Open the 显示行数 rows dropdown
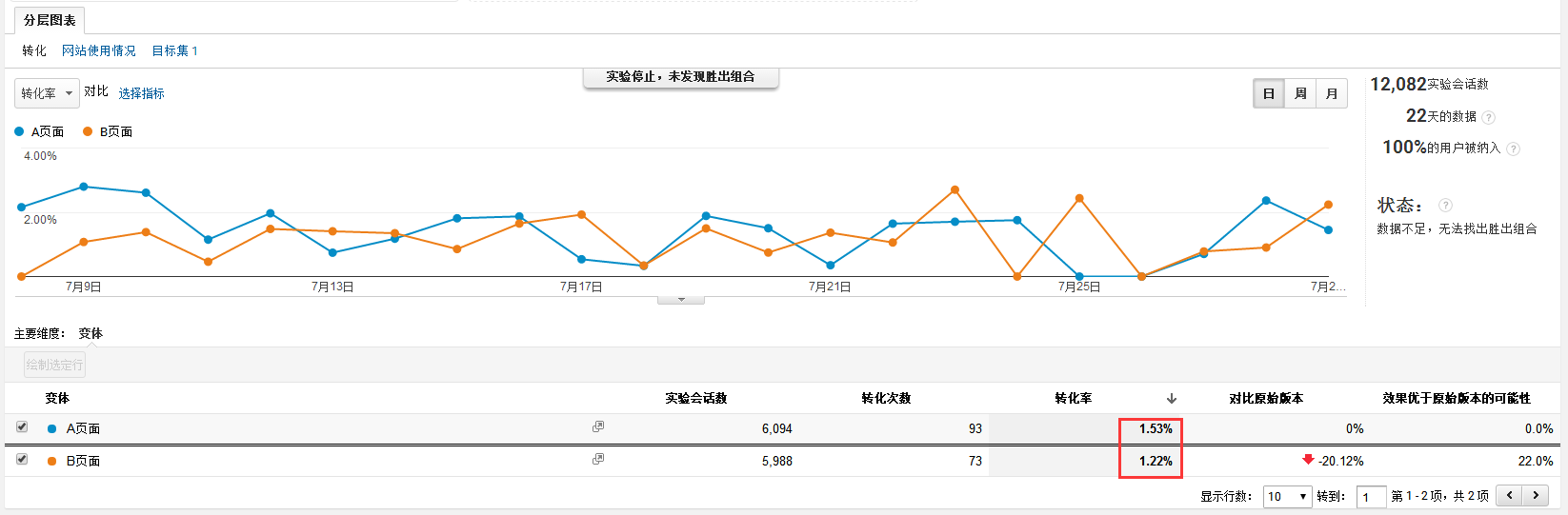Viewport: 1568px width, 515px height. pos(1287,496)
